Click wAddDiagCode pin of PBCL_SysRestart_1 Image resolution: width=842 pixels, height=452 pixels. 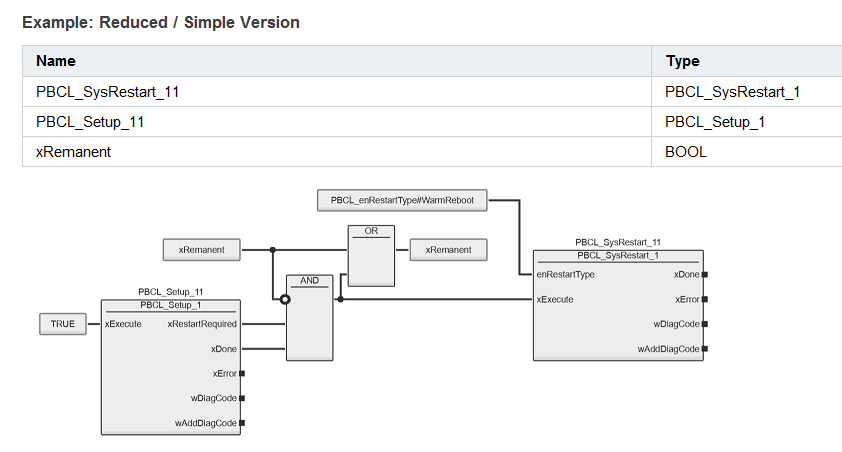(x=705, y=349)
